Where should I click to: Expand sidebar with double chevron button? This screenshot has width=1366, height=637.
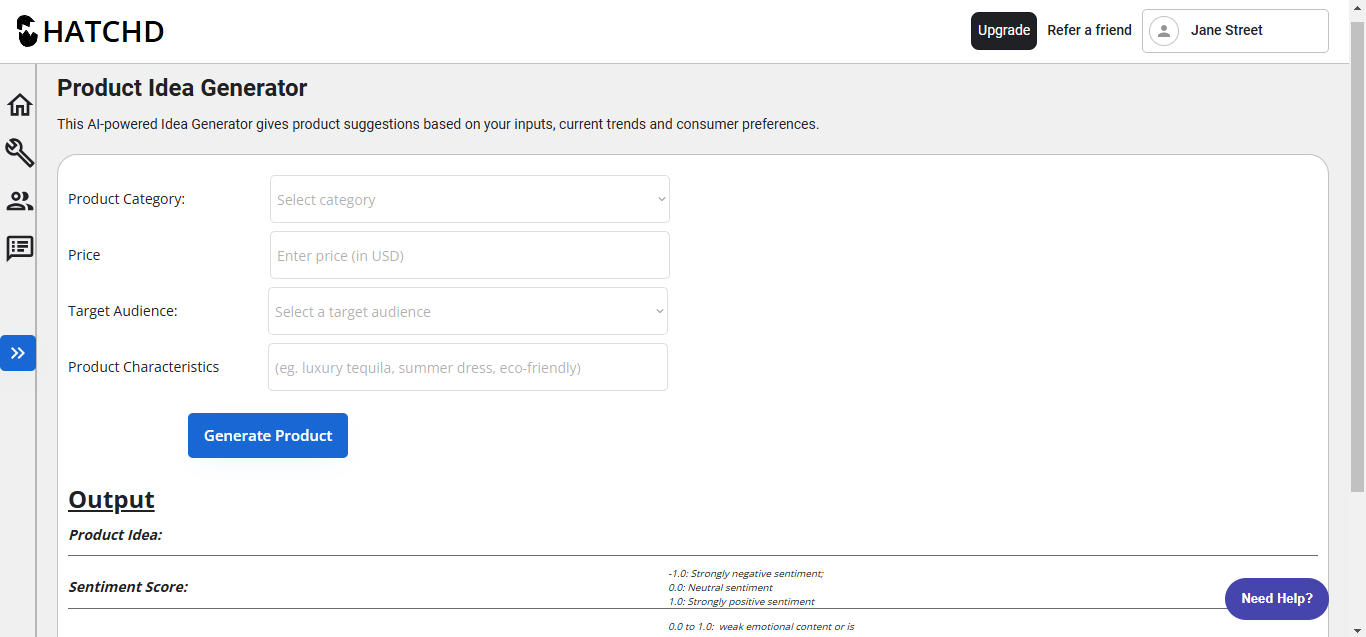[18, 353]
